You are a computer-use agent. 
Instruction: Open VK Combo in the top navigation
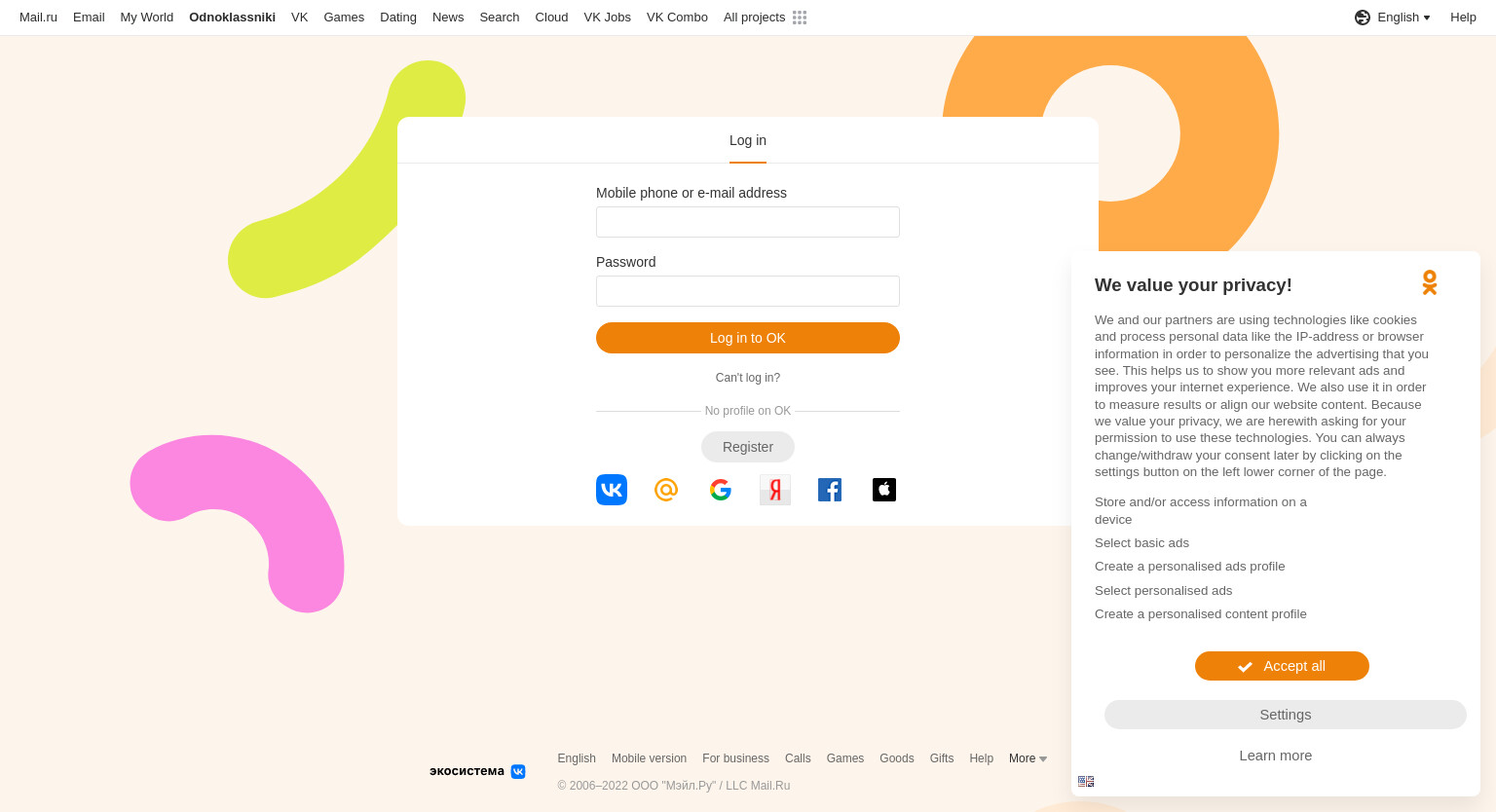677,18
